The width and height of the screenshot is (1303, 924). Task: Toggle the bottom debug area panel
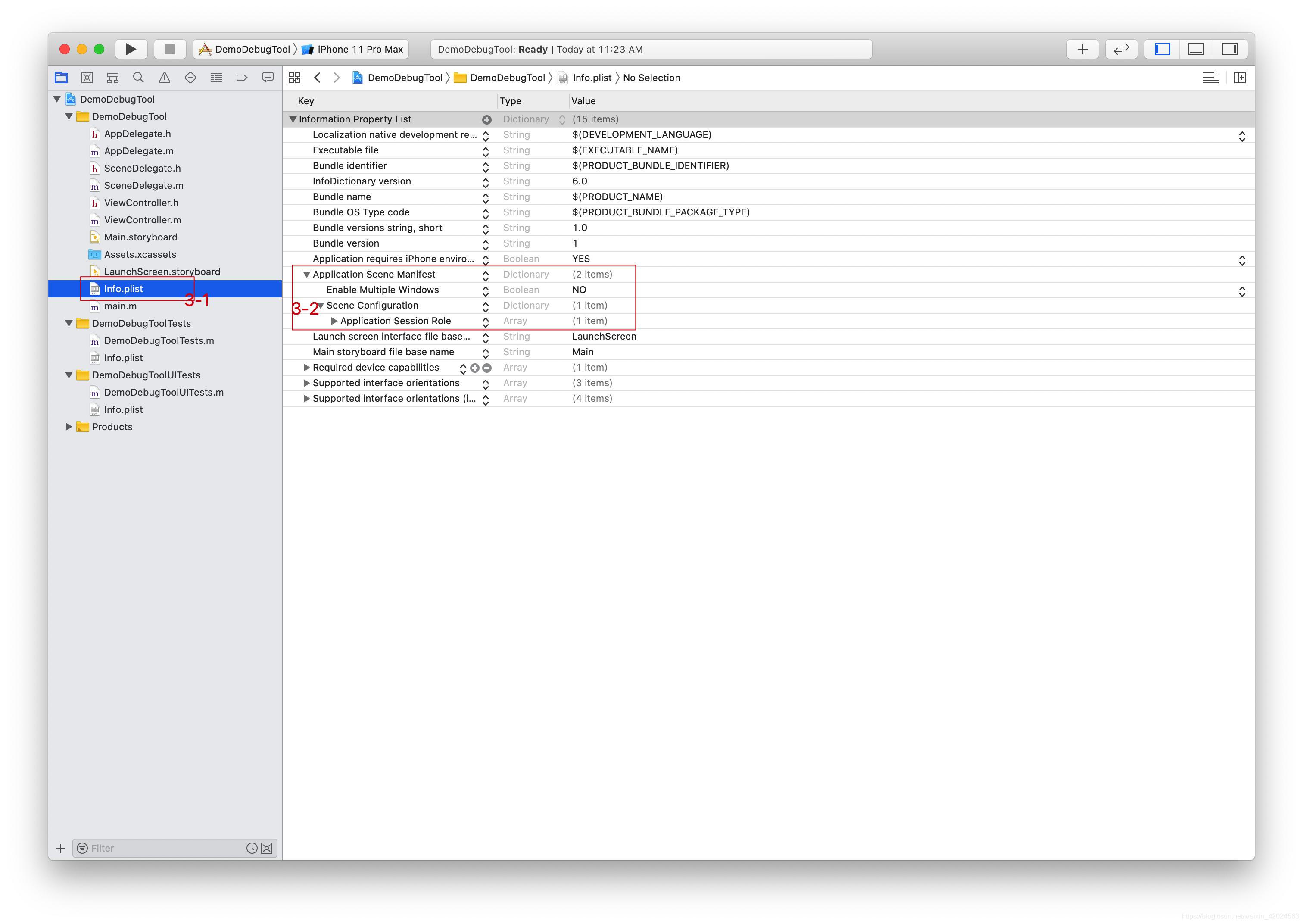[1196, 49]
